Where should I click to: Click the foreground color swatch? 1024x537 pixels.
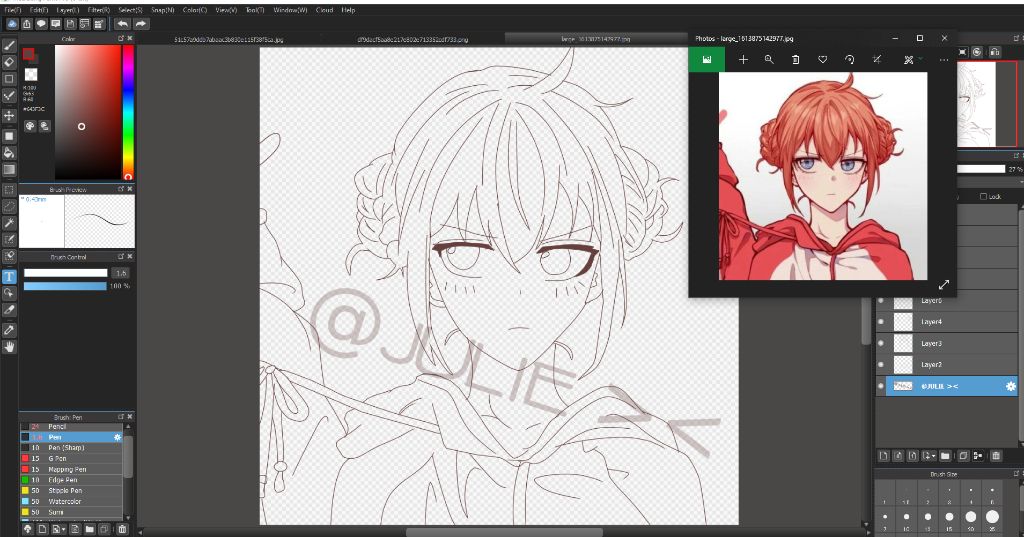[x=28, y=54]
